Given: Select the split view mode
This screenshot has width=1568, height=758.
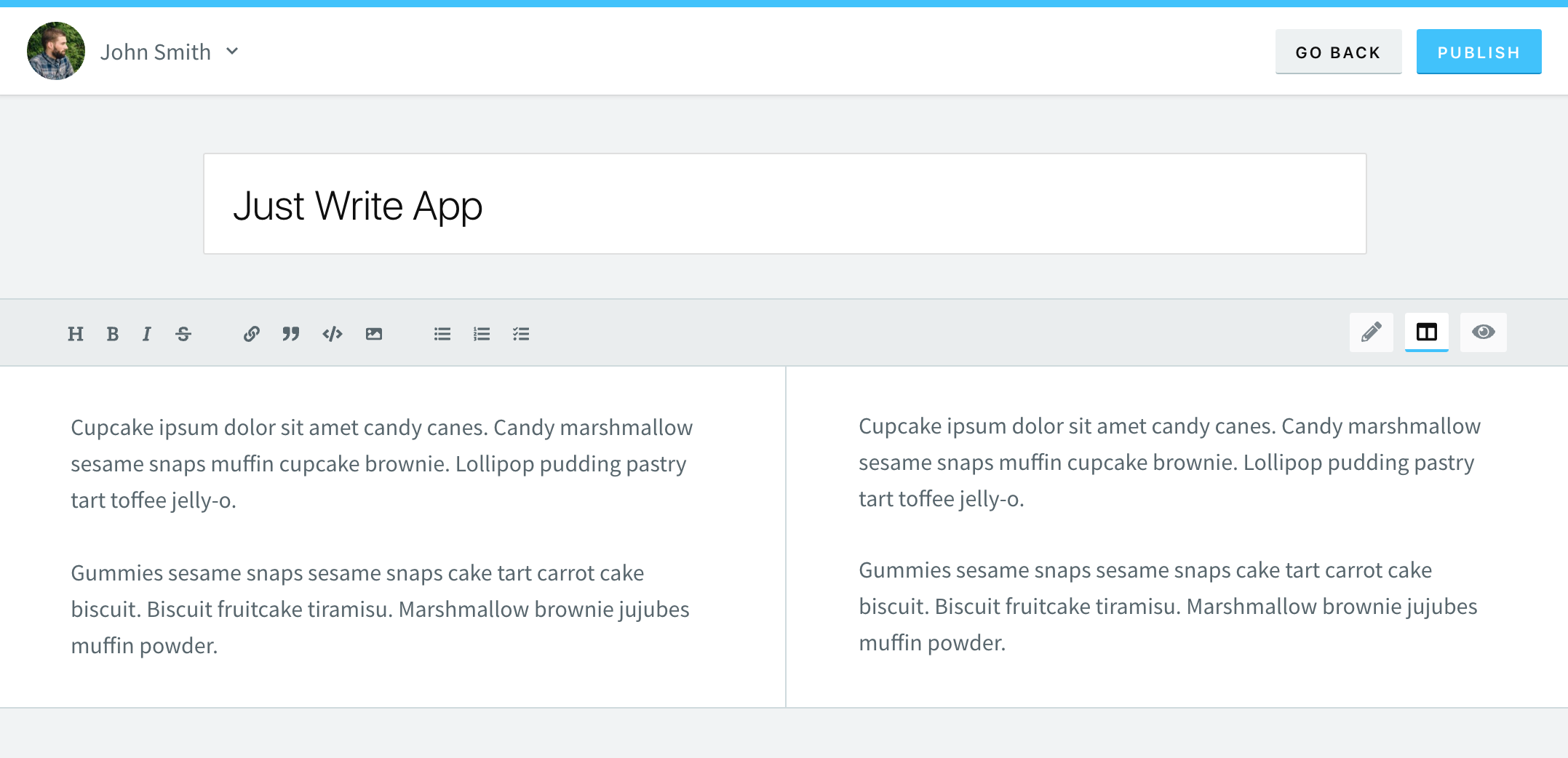Looking at the screenshot, I should [1426, 332].
